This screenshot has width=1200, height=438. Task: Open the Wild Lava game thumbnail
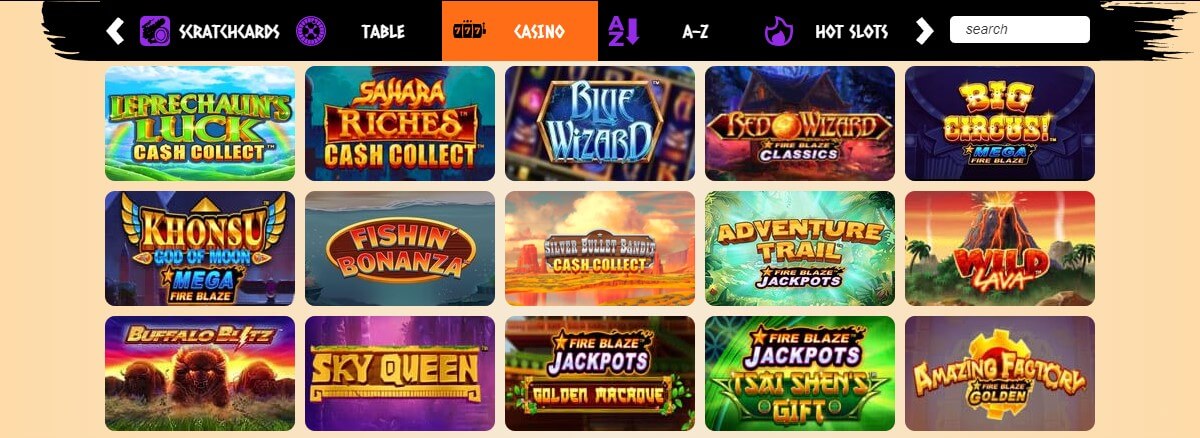tap(1000, 248)
